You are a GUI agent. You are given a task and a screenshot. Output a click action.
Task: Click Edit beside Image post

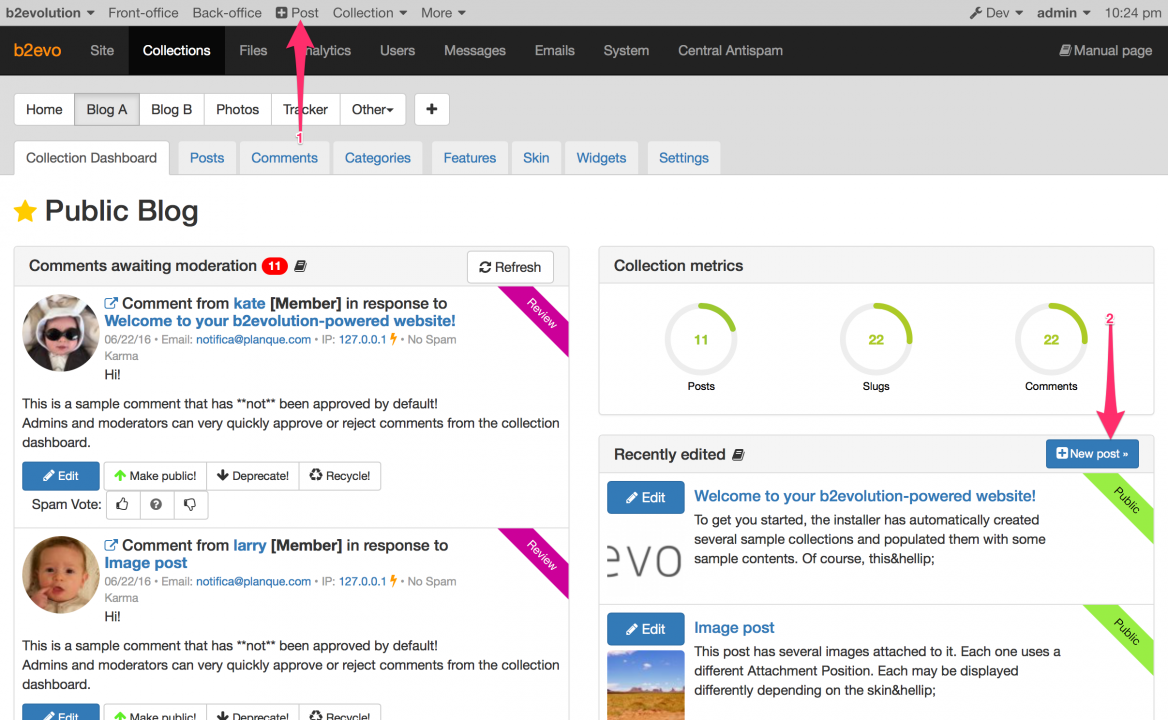pos(645,629)
